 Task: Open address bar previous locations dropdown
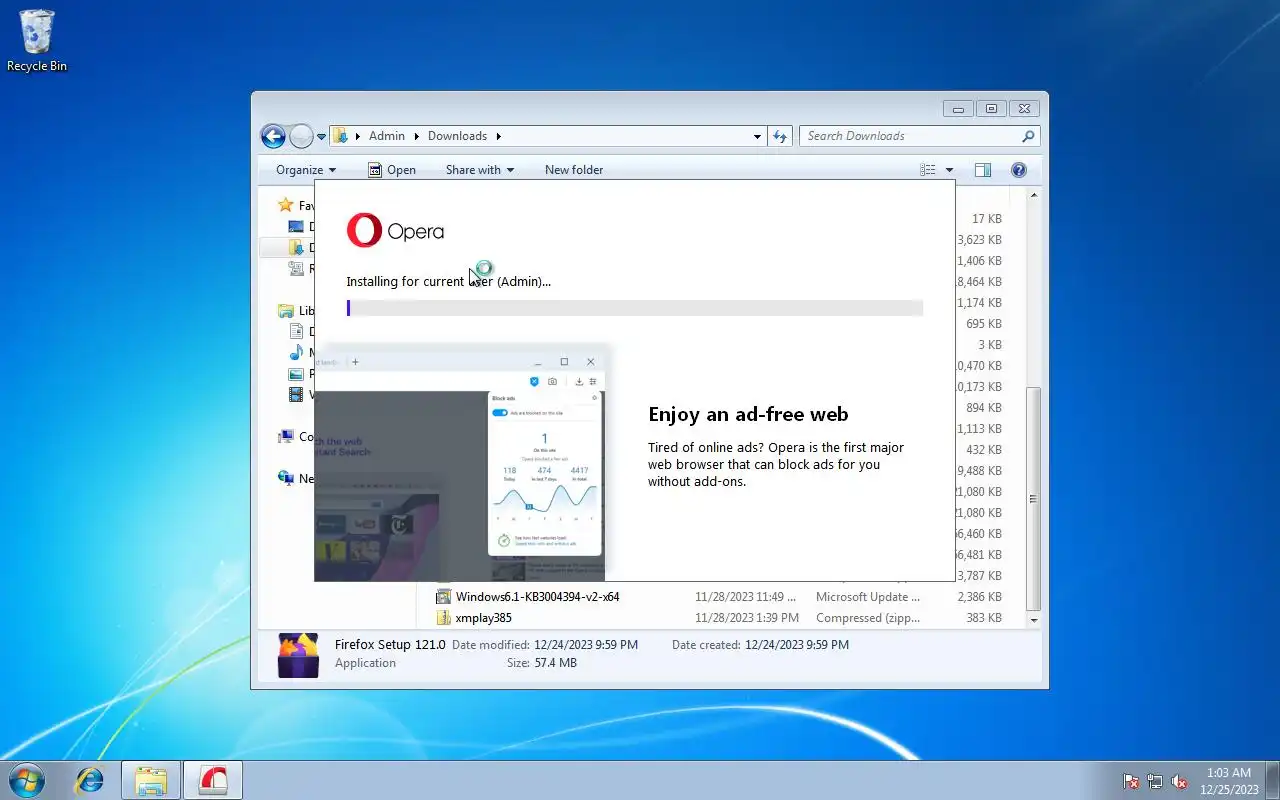pos(757,136)
